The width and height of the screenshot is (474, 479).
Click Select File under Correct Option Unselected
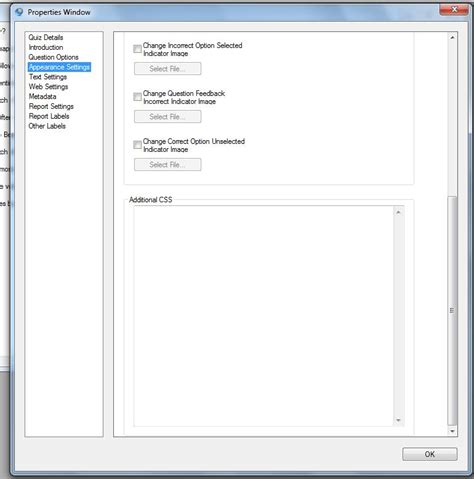coord(167,165)
